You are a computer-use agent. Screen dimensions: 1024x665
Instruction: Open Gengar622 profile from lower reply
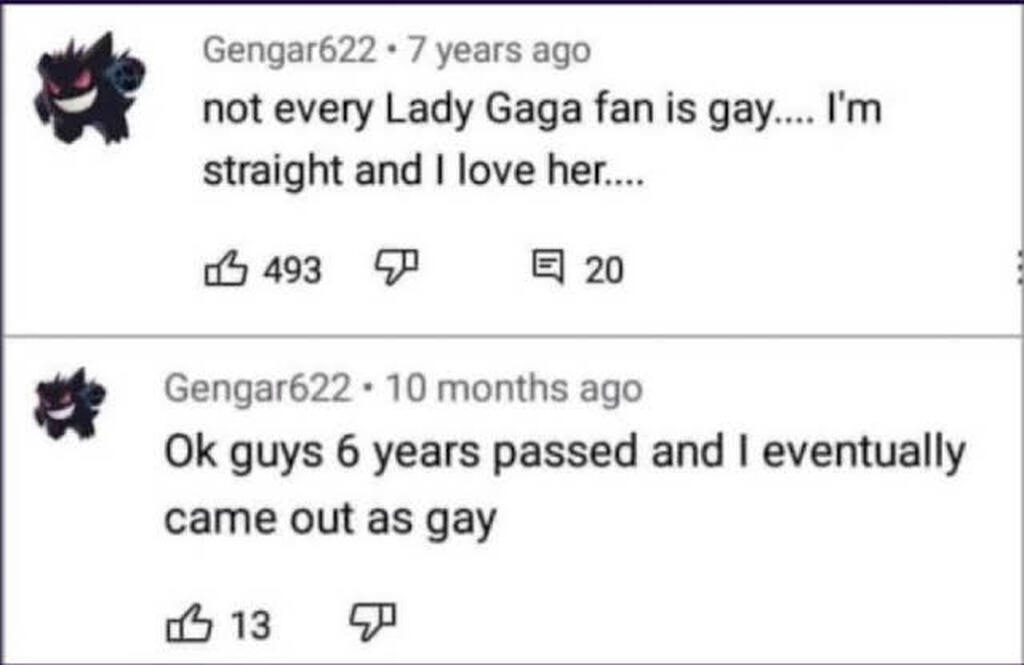tap(257, 389)
